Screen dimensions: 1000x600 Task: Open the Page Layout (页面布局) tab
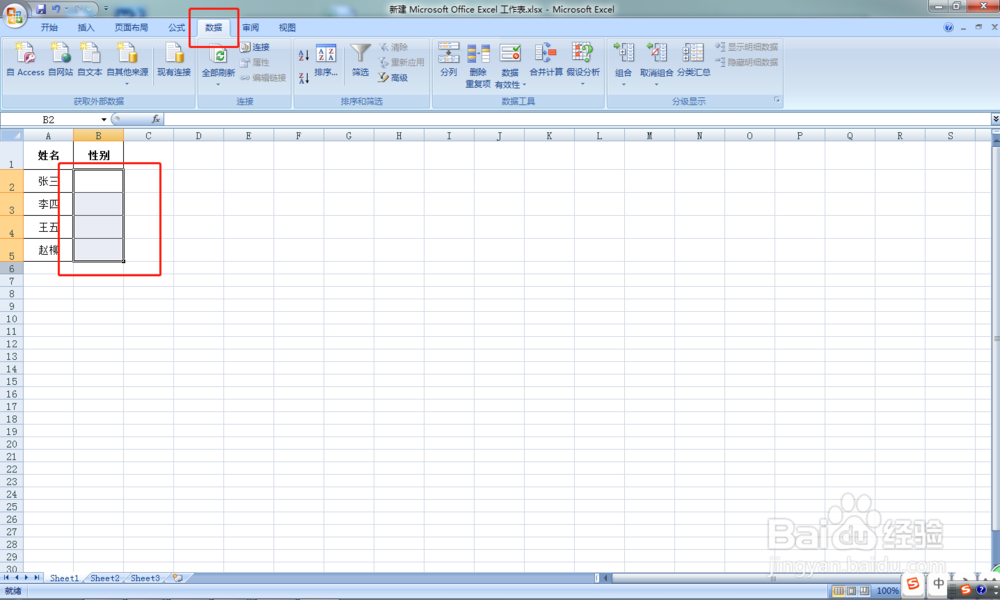click(131, 27)
